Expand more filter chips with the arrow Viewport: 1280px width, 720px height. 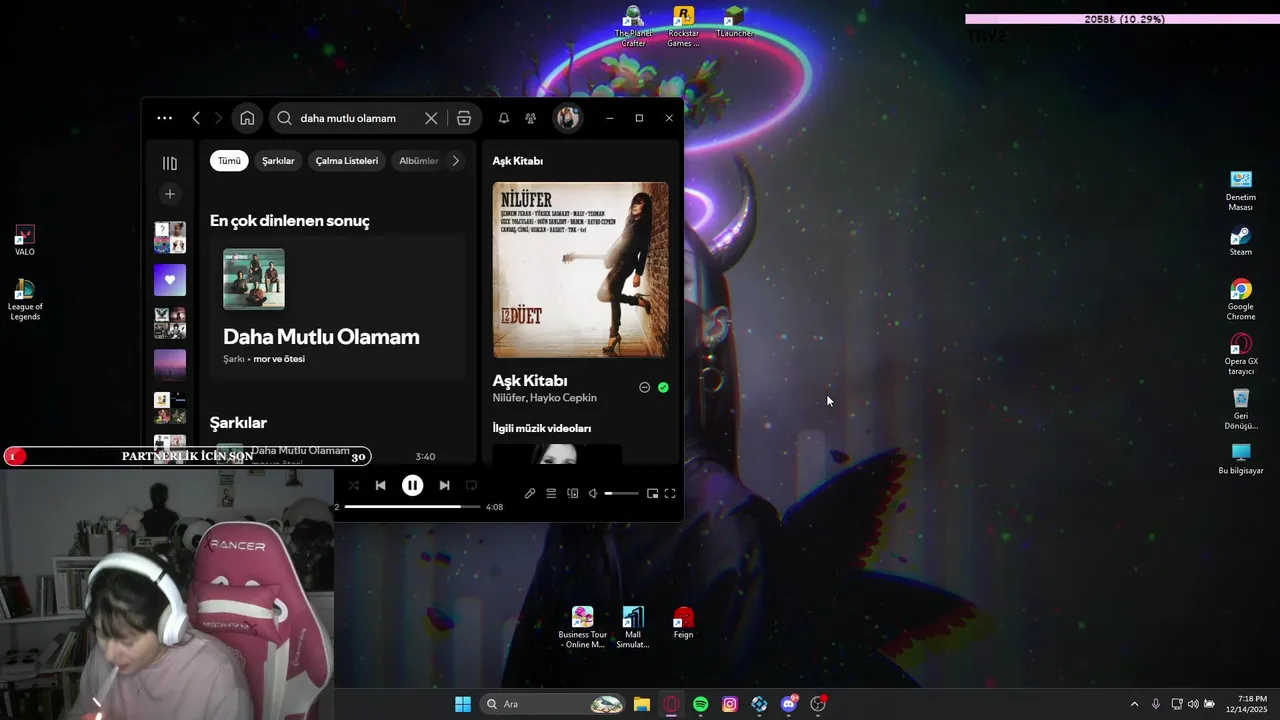456,161
